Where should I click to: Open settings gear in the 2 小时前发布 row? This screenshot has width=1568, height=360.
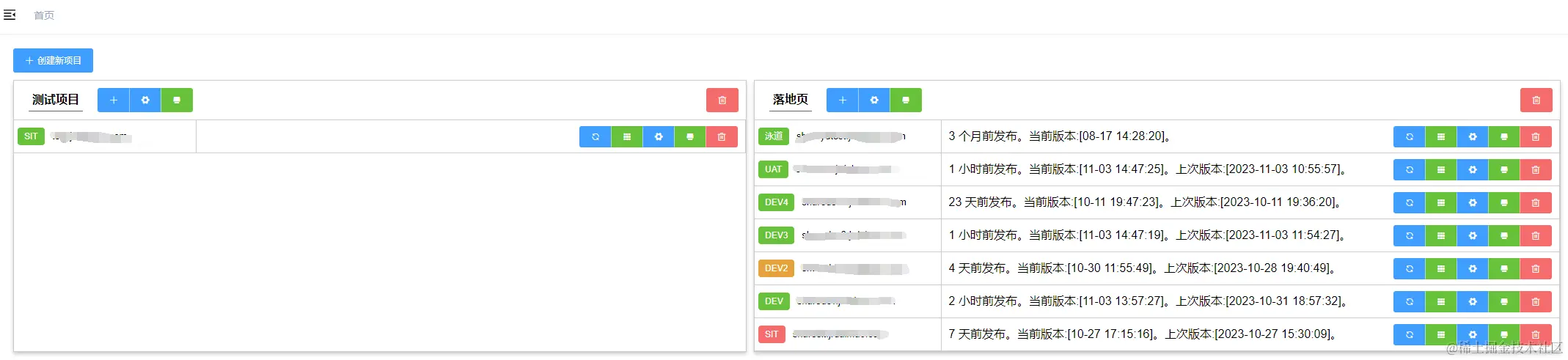click(x=1473, y=302)
